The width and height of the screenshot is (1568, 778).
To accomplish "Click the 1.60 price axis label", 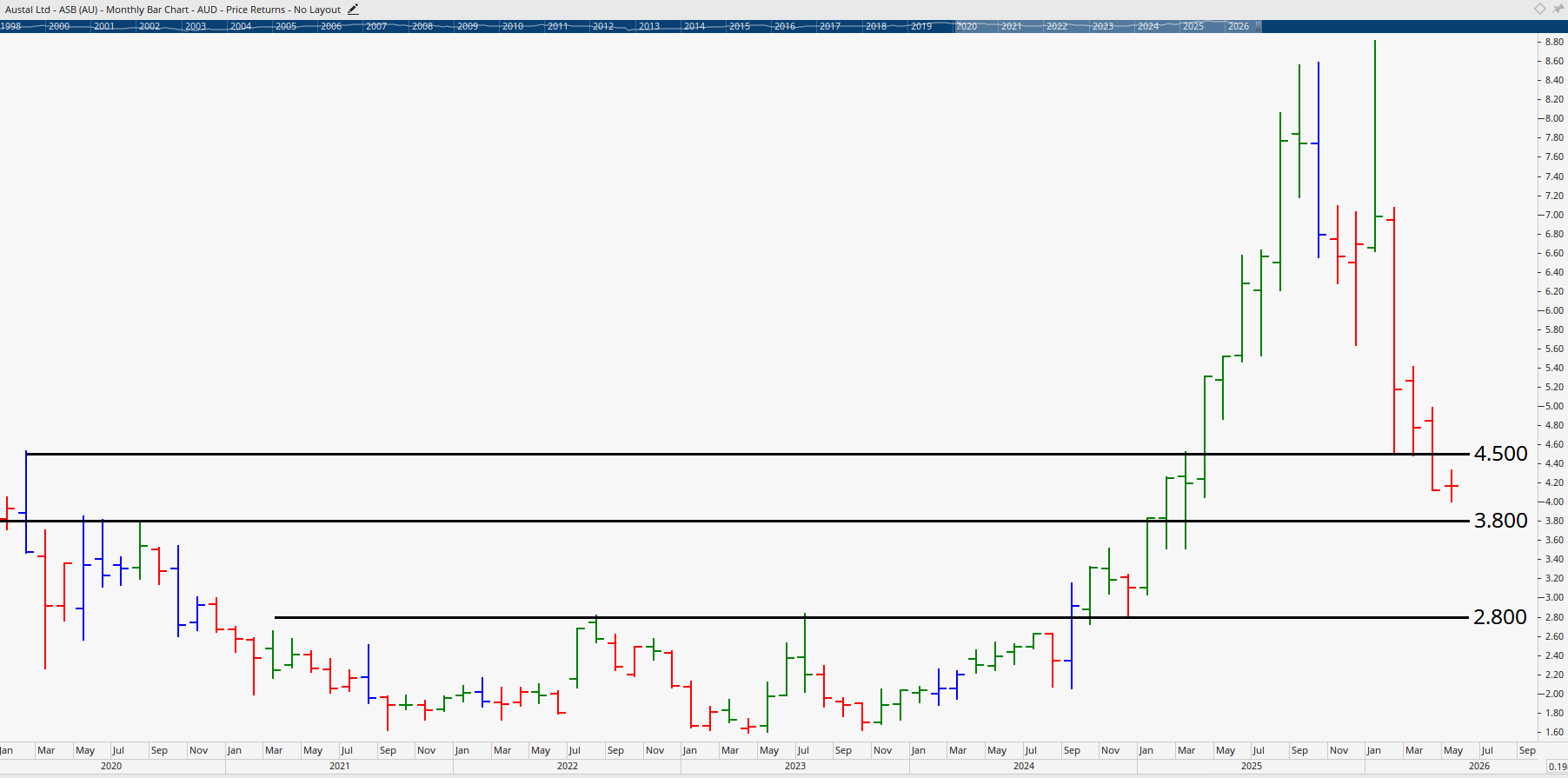I will pyautogui.click(x=1554, y=732).
